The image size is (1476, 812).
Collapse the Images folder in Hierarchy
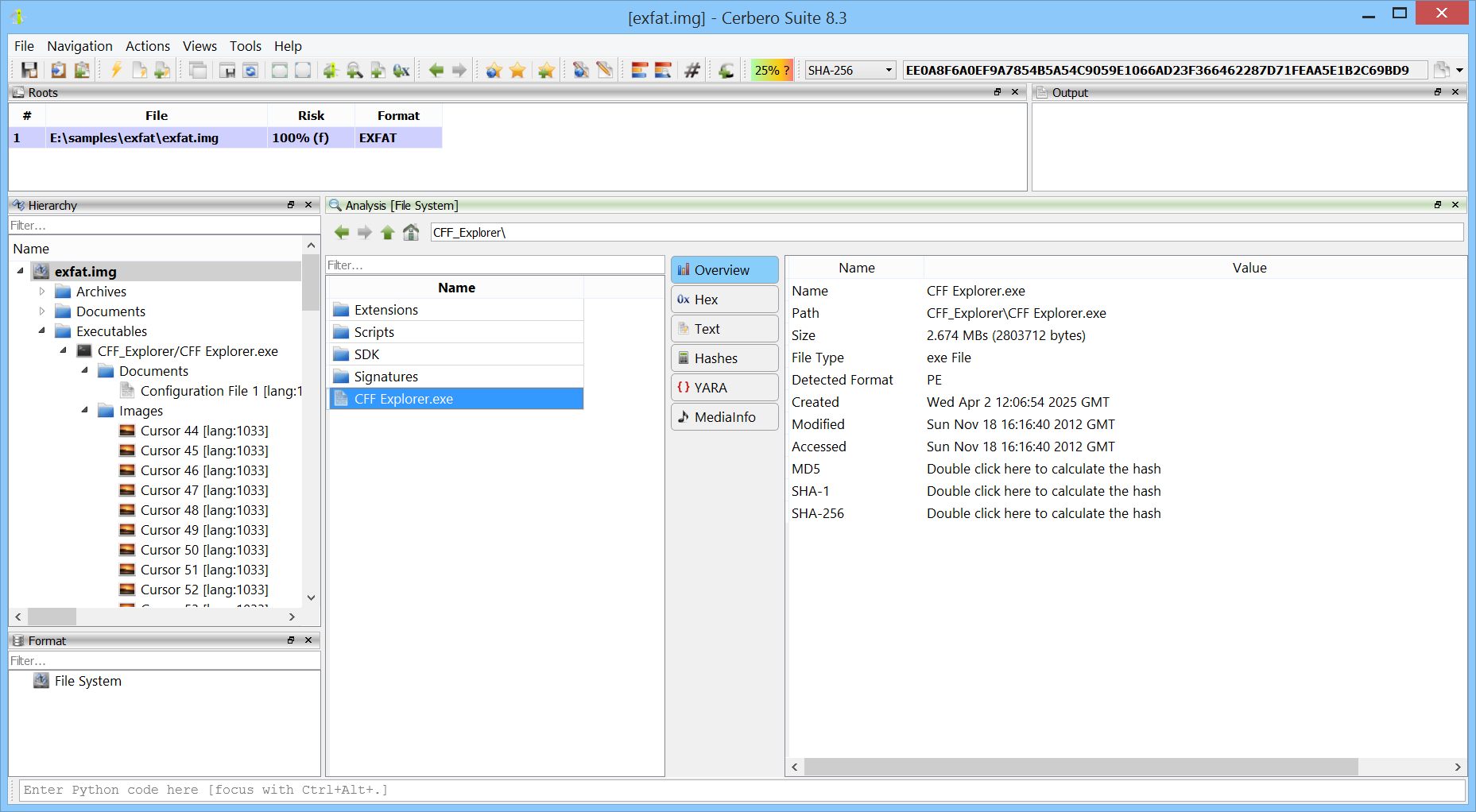click(85, 411)
